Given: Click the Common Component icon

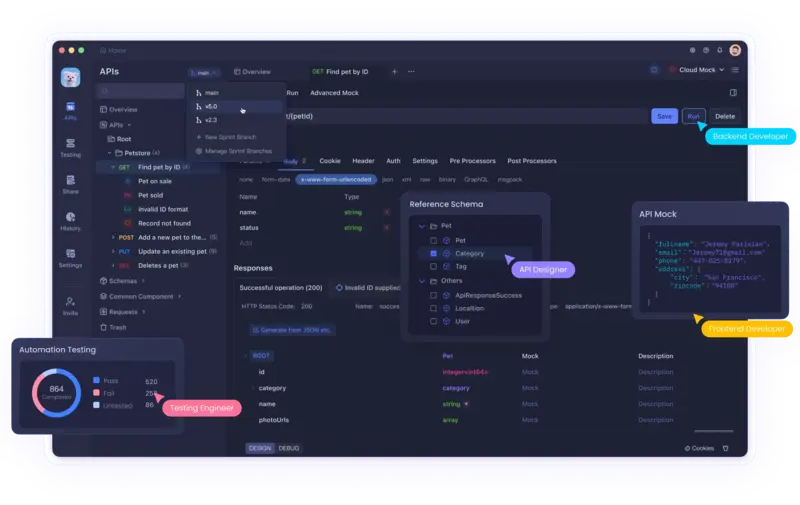Looking at the screenshot, I should (104, 296).
